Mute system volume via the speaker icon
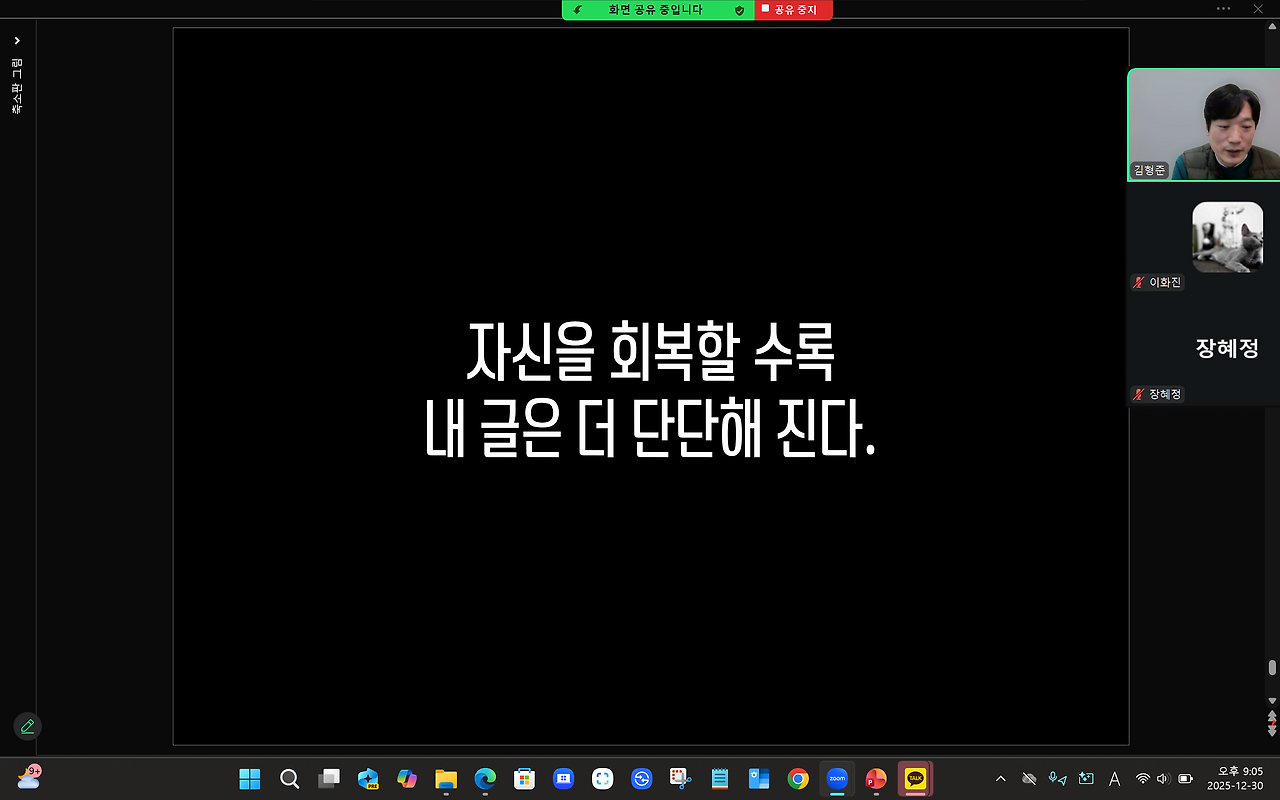The height and width of the screenshot is (800, 1280). (x=1163, y=779)
